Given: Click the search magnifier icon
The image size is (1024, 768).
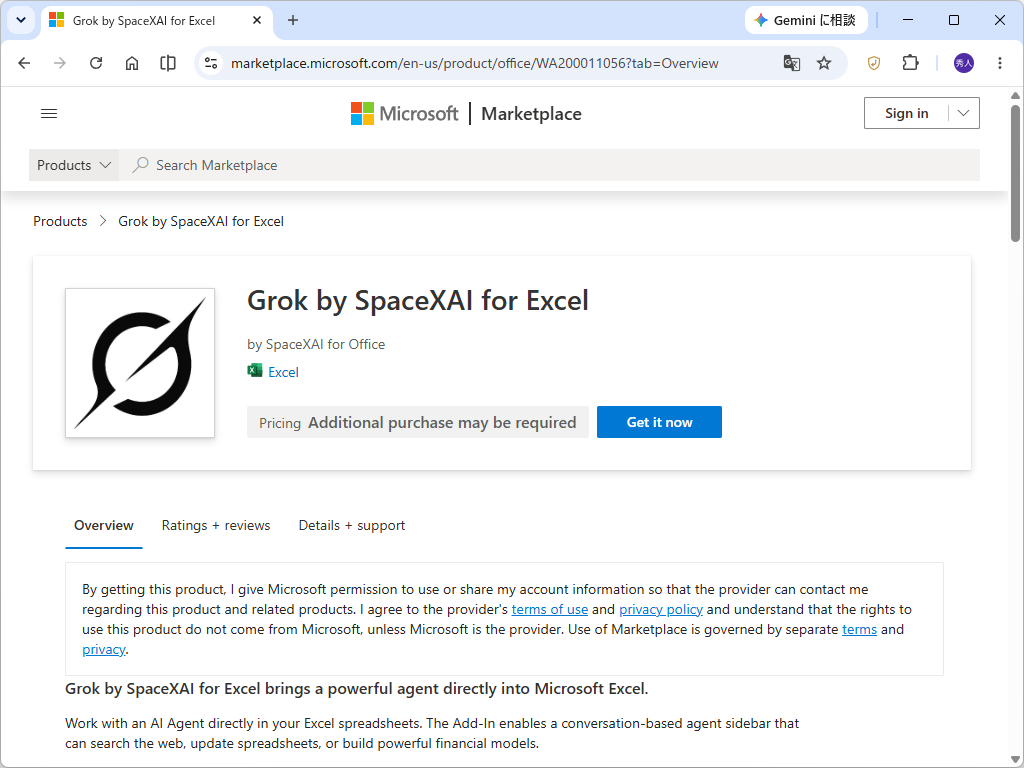Looking at the screenshot, I should click(x=140, y=165).
